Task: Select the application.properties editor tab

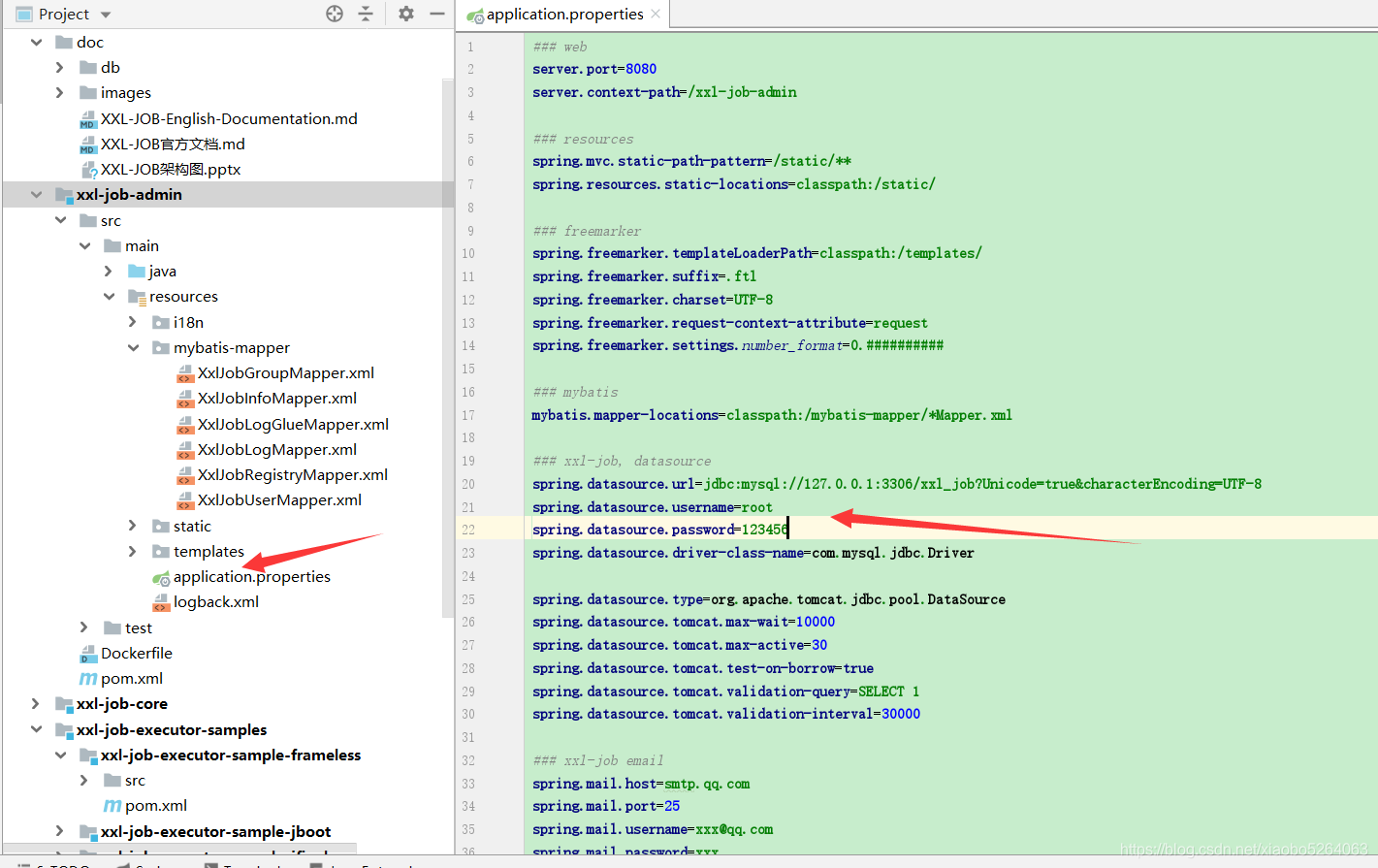Action: pyautogui.click(x=563, y=14)
